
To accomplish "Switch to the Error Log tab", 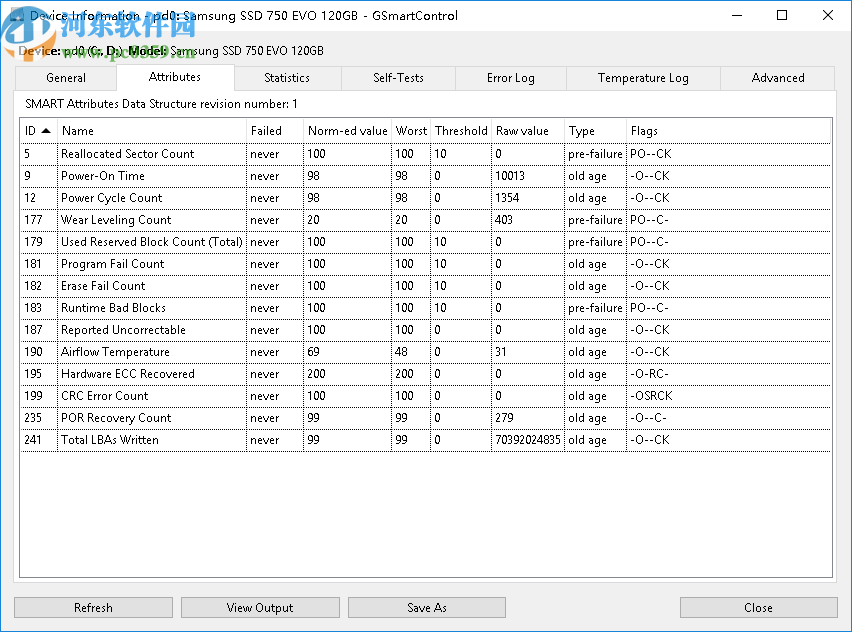I will 510,78.
